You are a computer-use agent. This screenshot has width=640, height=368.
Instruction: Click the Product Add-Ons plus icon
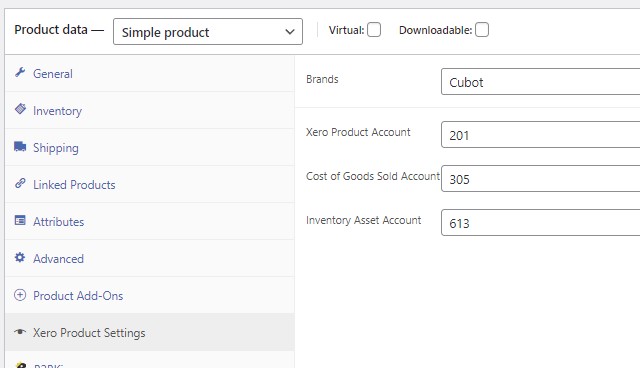20,295
